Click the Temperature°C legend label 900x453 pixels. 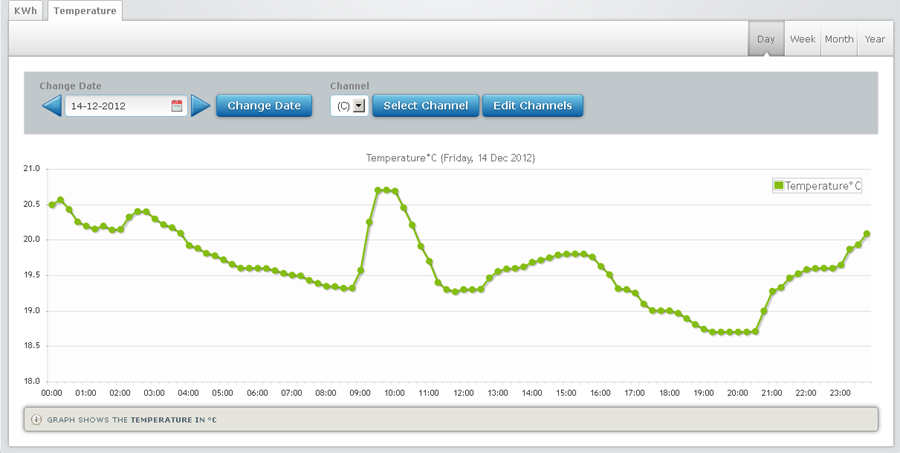click(x=823, y=185)
